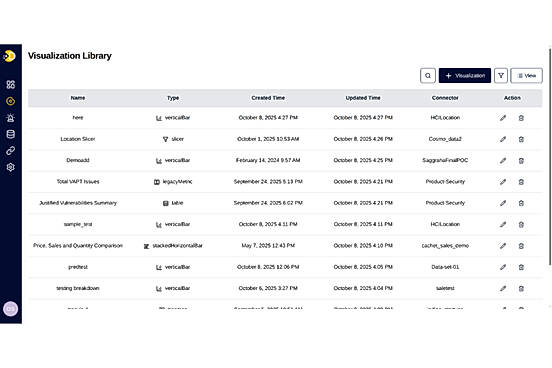Click the add Visualization button
The width and height of the screenshot is (552, 368).
point(465,76)
